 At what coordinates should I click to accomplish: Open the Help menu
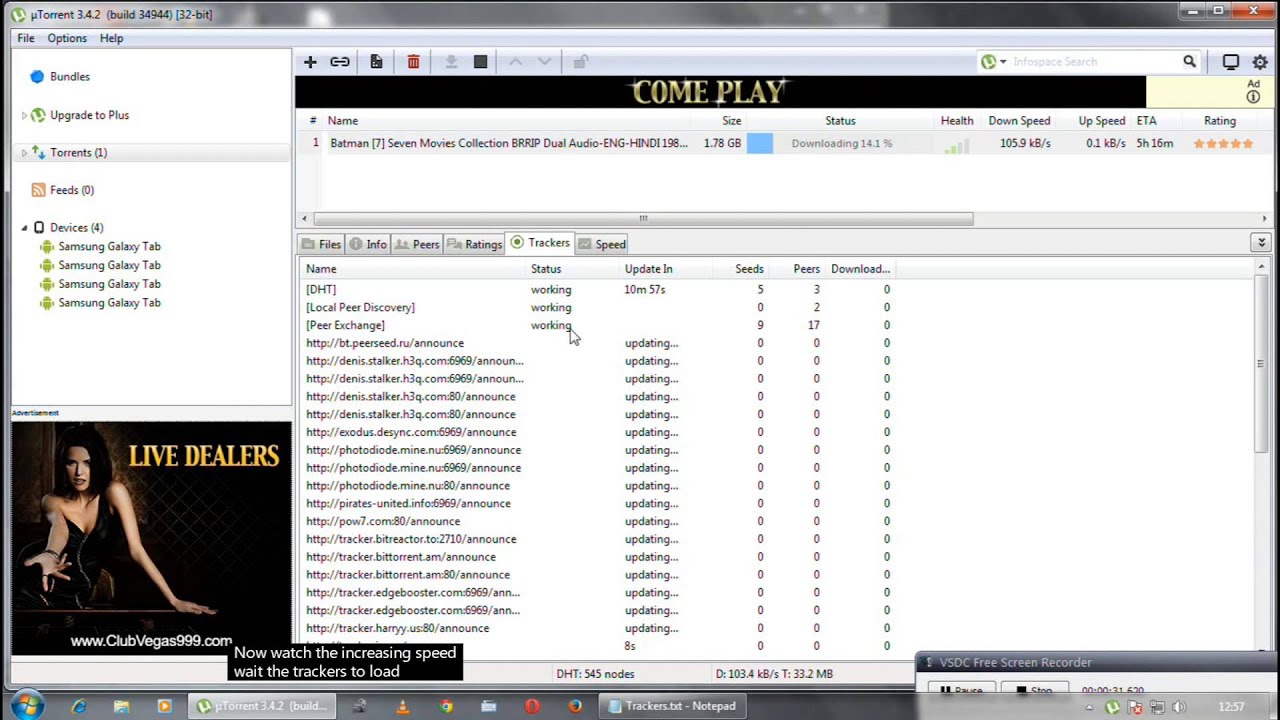[111, 38]
